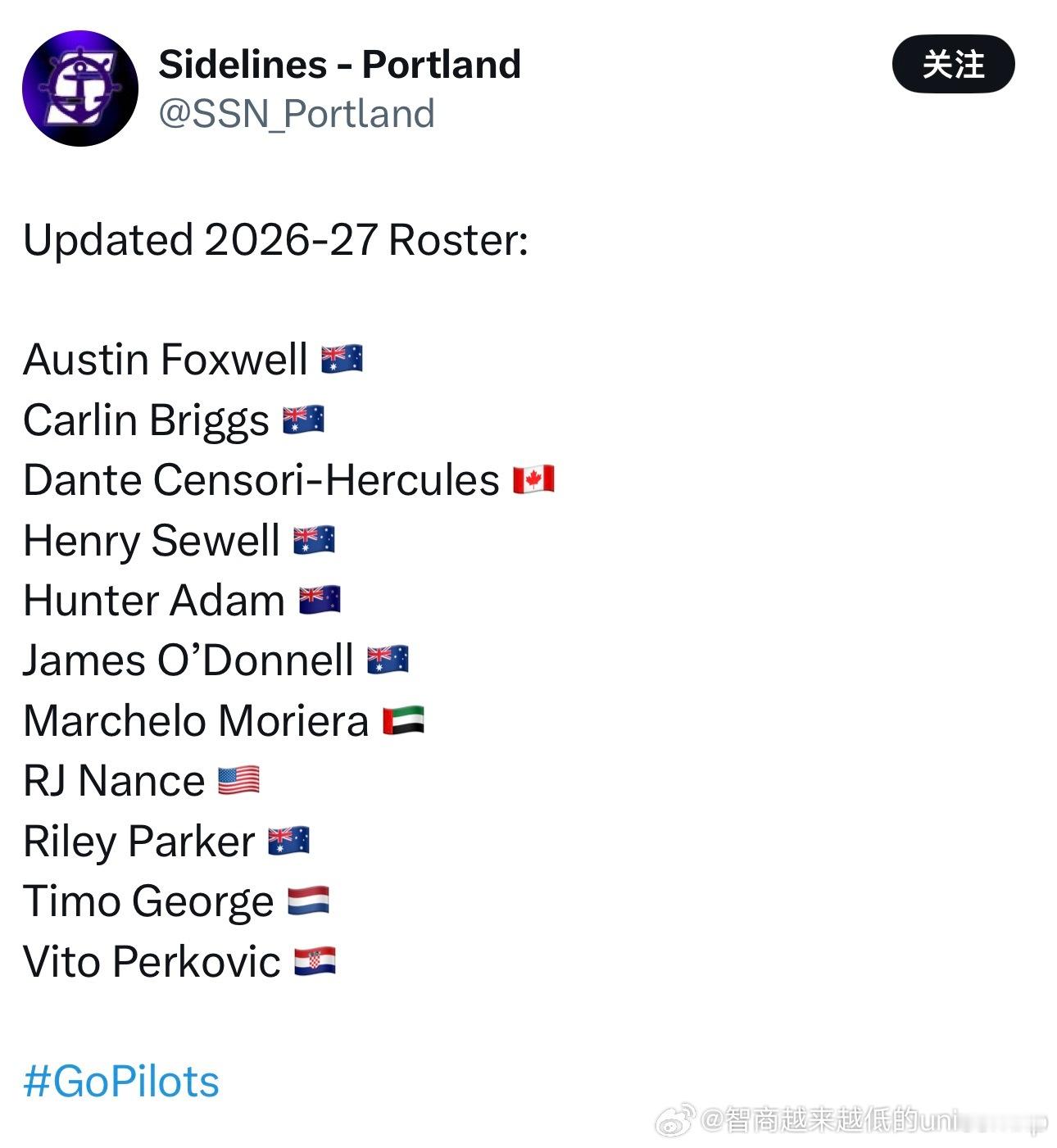Click the US flag beside RJ Nance

point(238,780)
